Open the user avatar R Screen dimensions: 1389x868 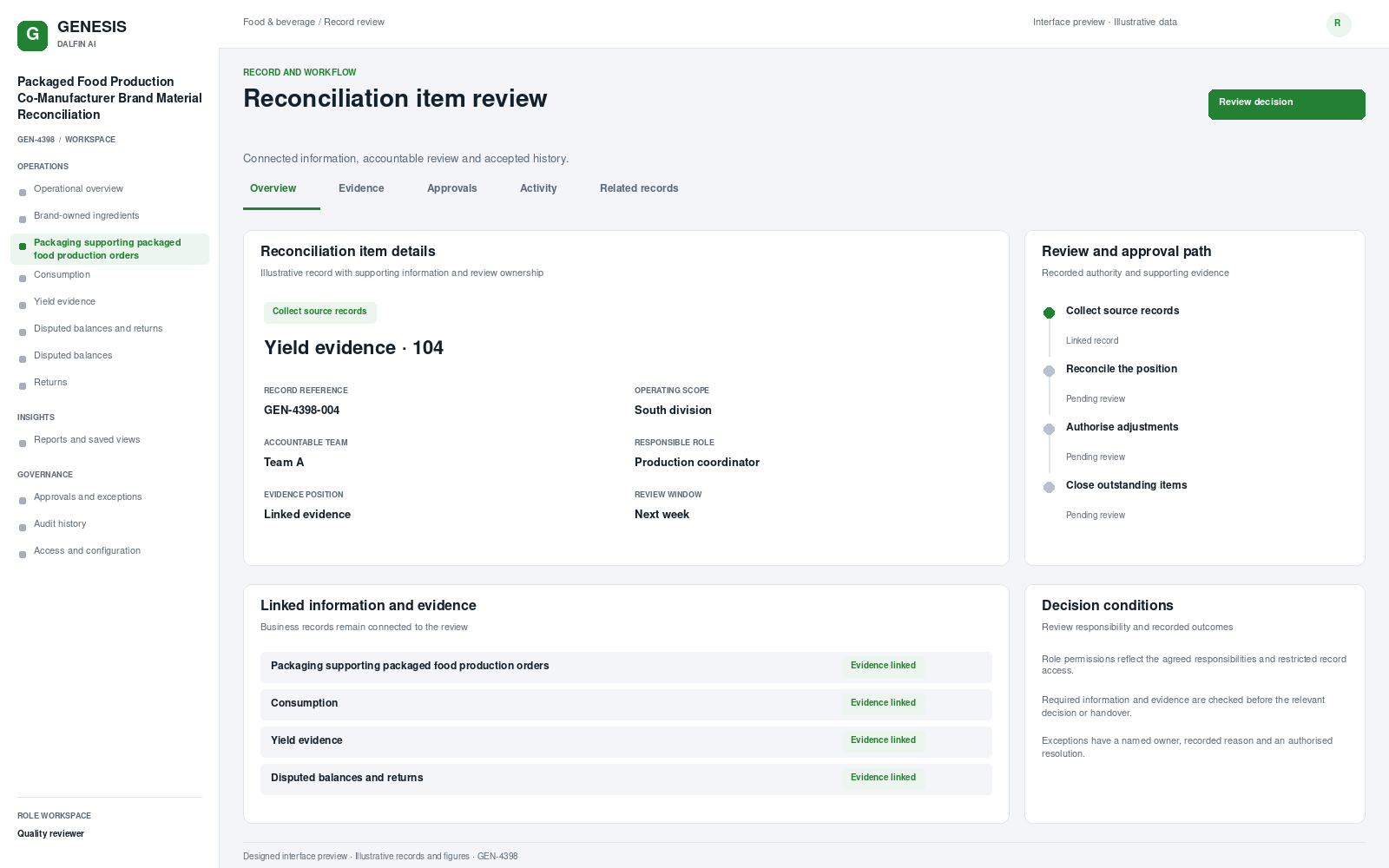[1339, 24]
